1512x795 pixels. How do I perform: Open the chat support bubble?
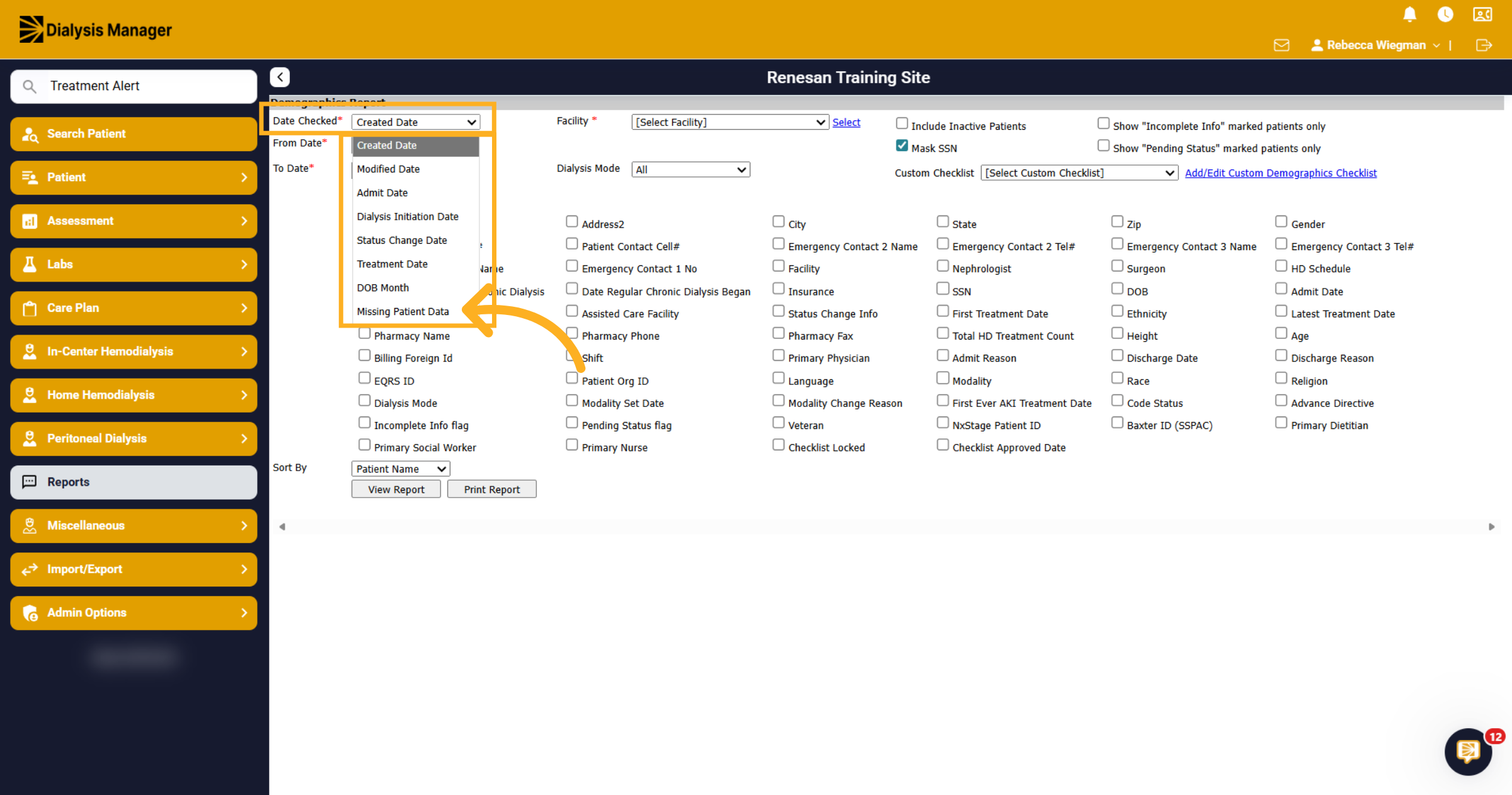(x=1468, y=752)
